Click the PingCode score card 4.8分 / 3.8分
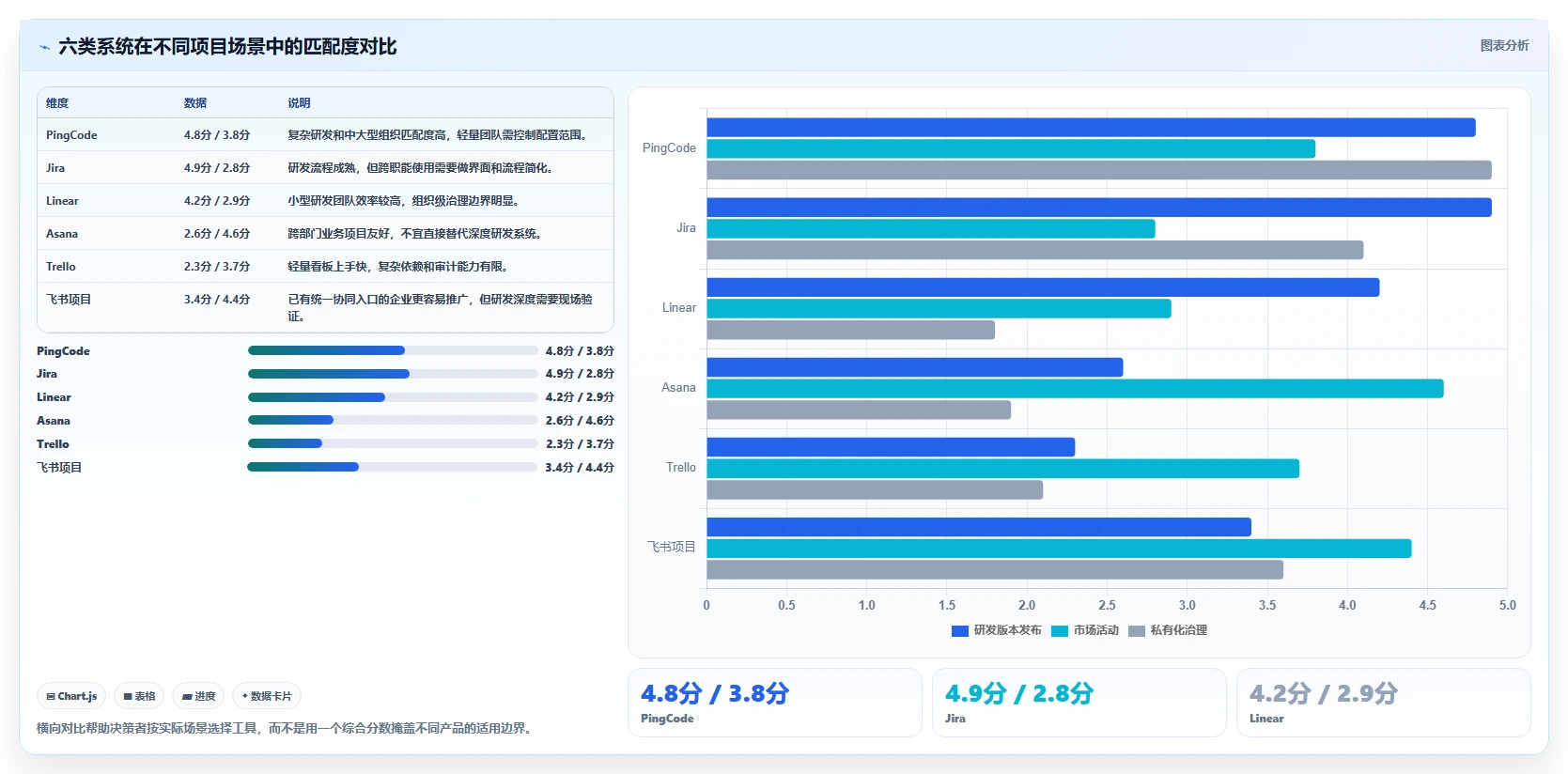This screenshot has width=1568, height=774. (775, 703)
